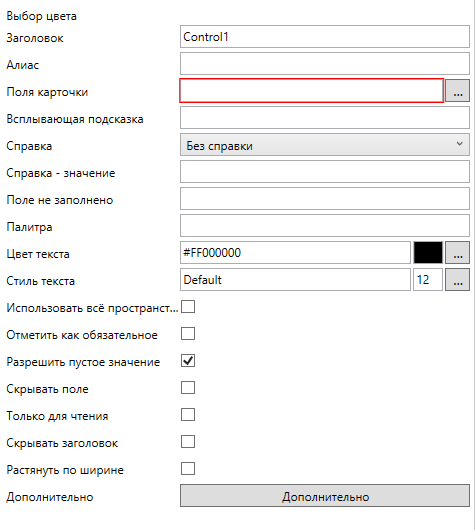Toggle Растянуть по ширине checkbox
Image resolution: width=476 pixels, height=530 pixels.
coord(188,469)
